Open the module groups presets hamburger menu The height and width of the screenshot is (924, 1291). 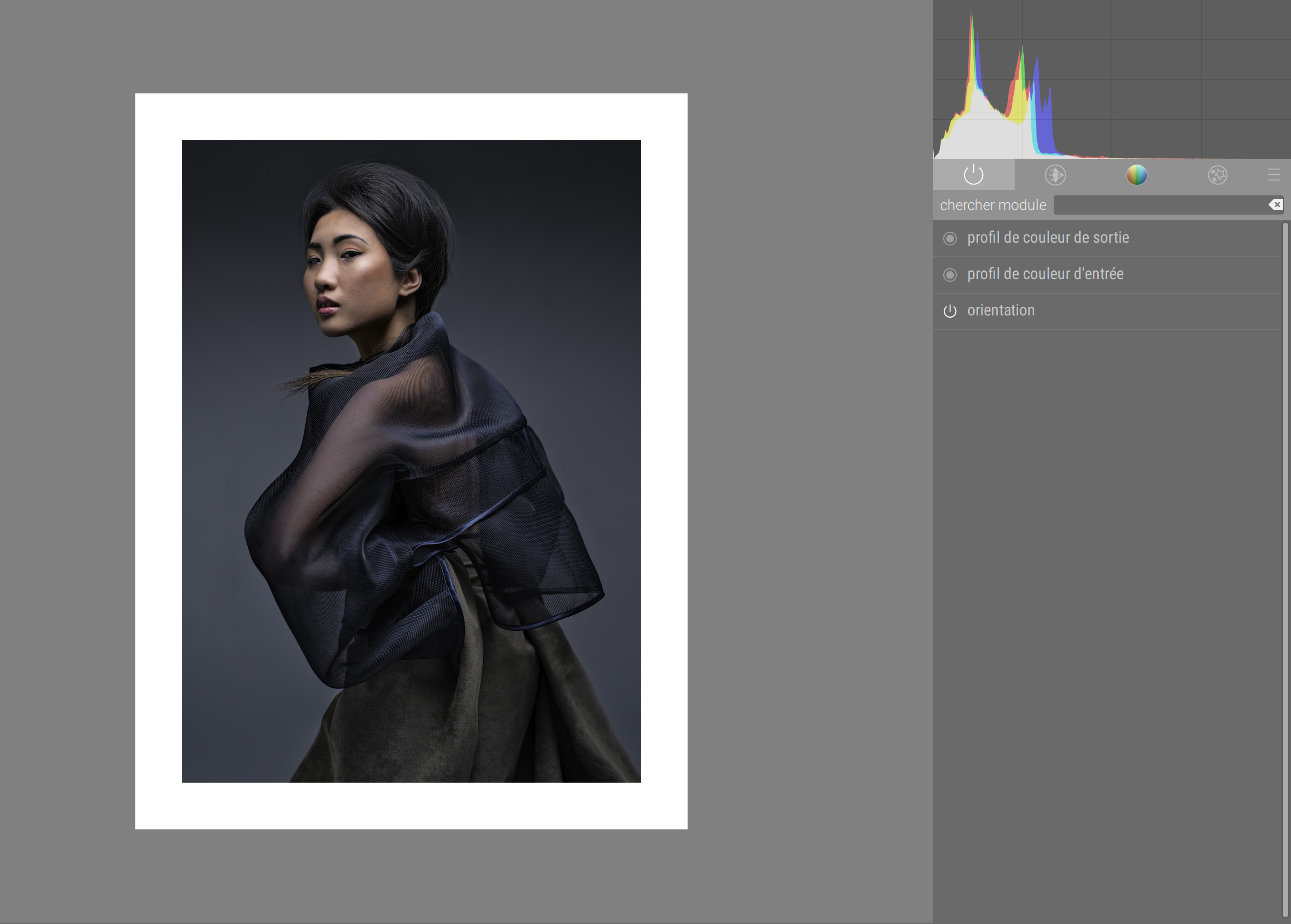point(1274,175)
